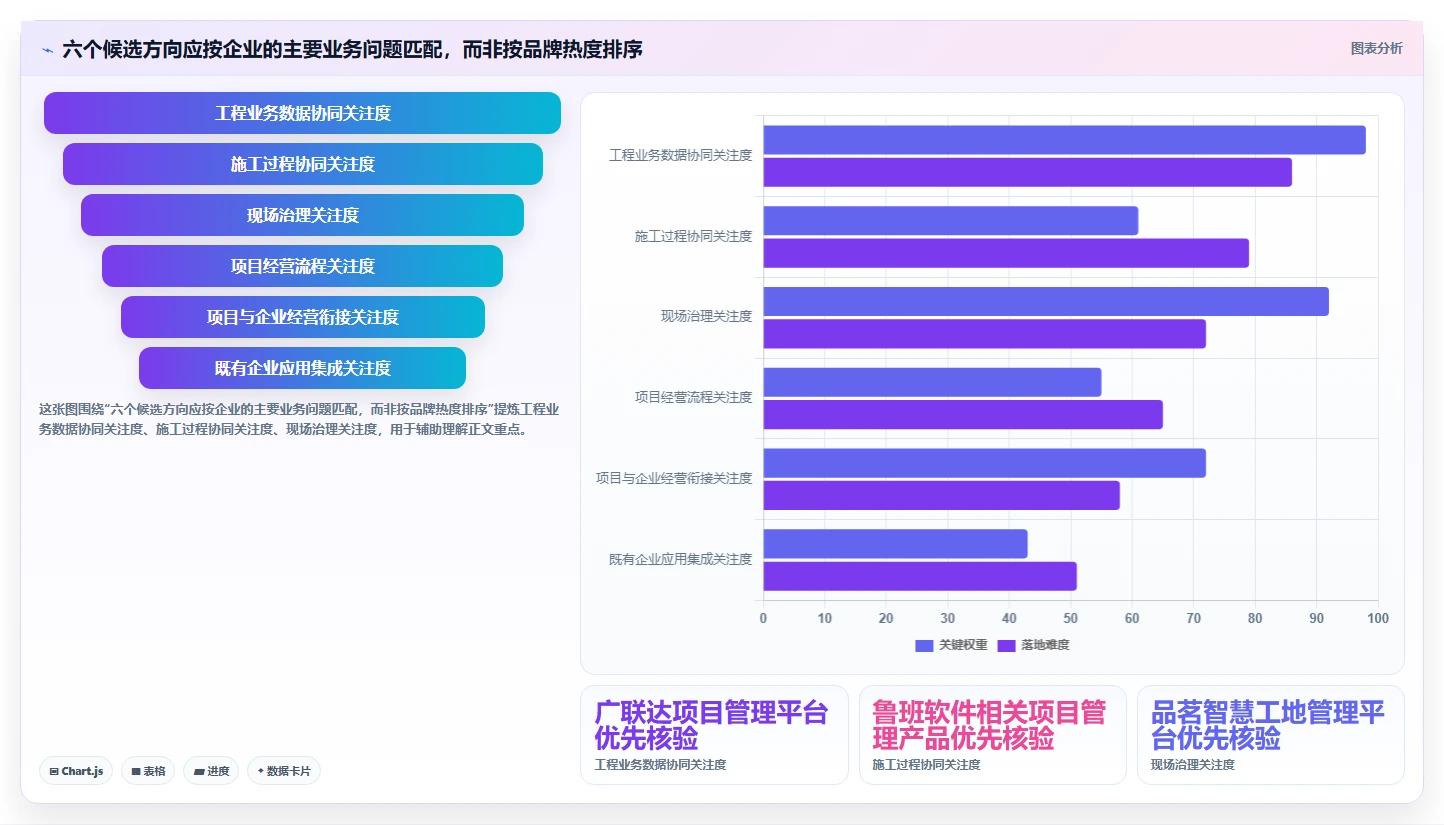
Task: Toggle the 落地难度 legend swatch
Action: point(1007,645)
